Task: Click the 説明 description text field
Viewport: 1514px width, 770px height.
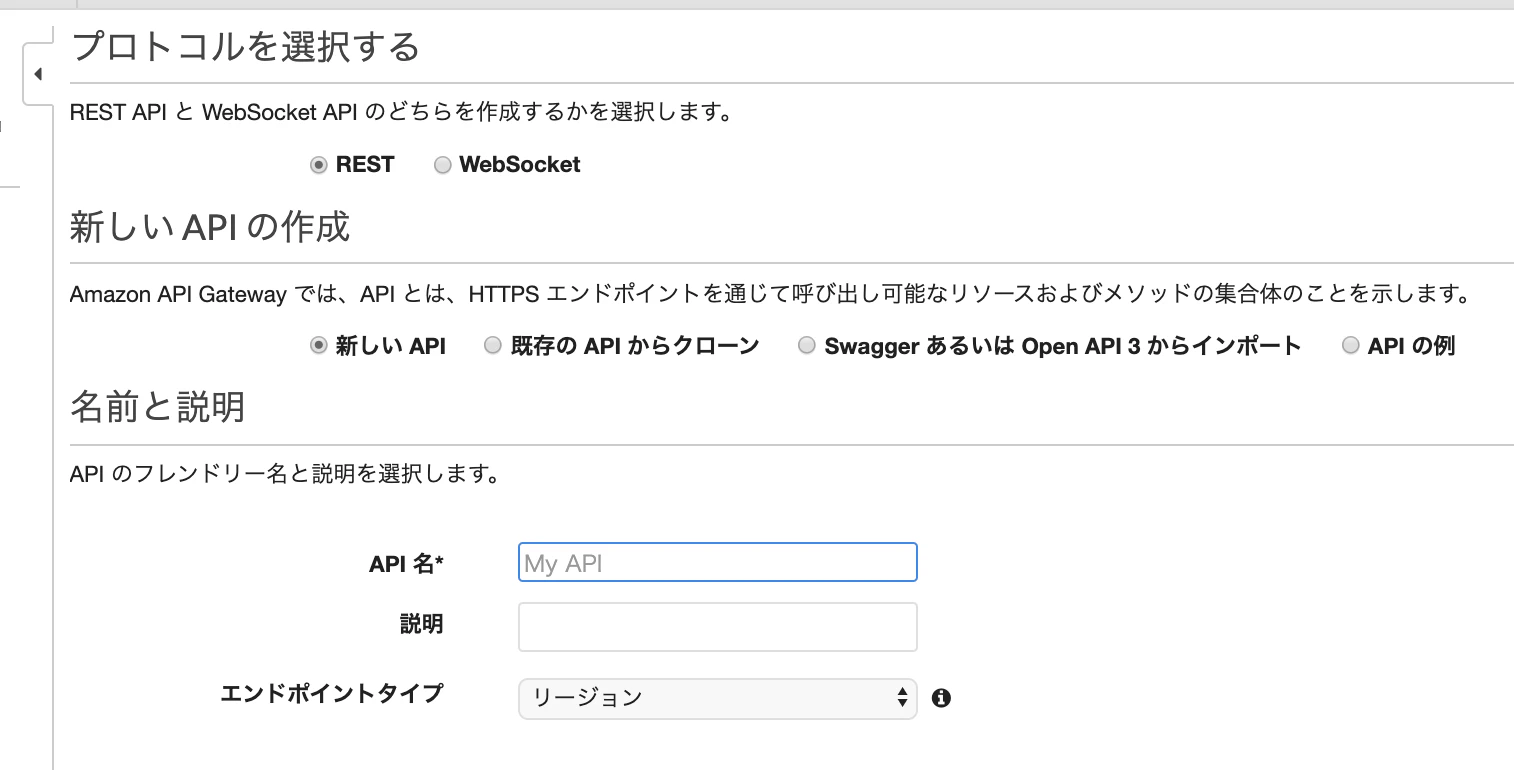Action: pos(717,627)
